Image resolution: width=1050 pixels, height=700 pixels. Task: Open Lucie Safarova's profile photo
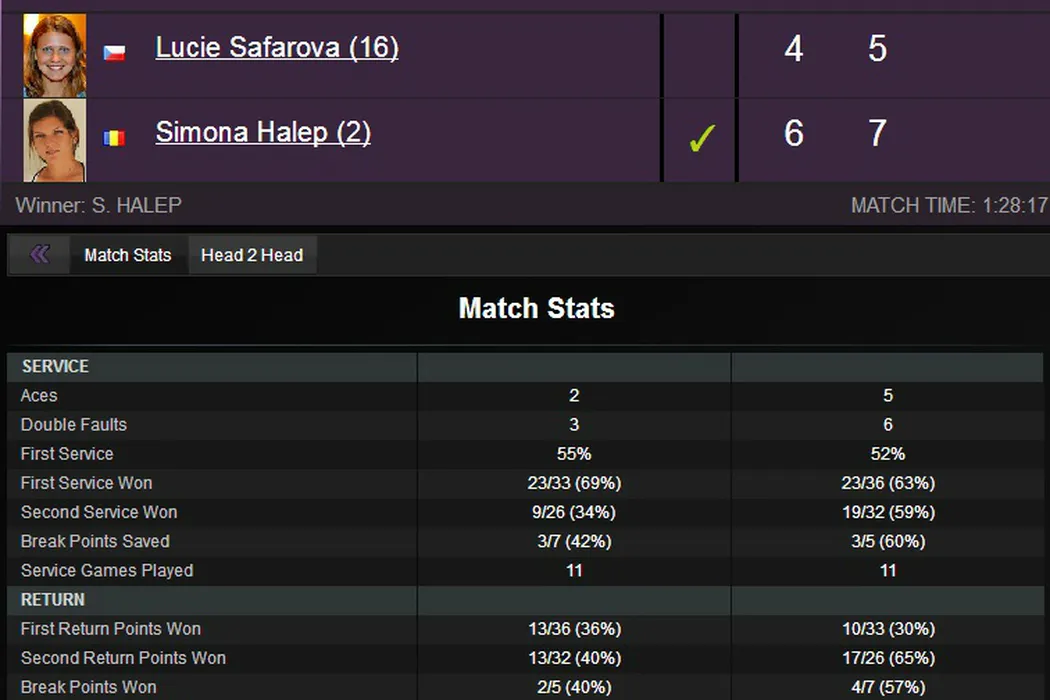[x=54, y=54]
